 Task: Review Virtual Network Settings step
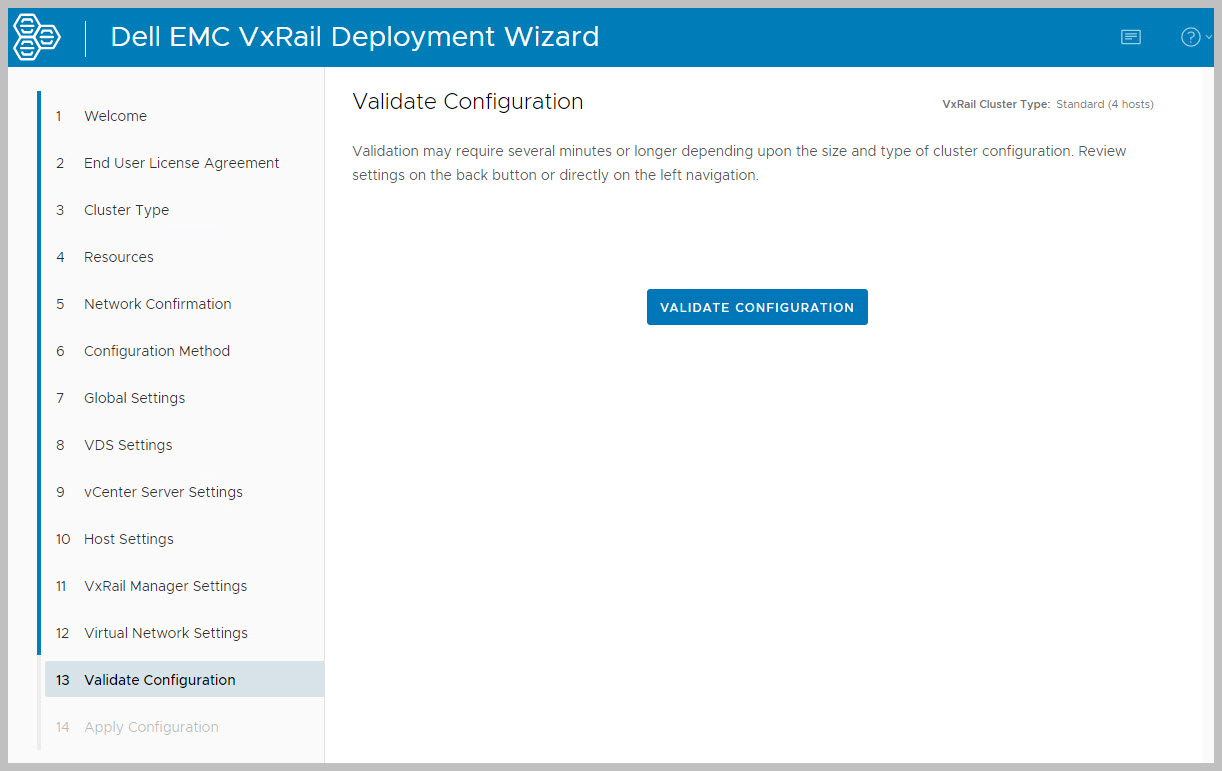165,633
